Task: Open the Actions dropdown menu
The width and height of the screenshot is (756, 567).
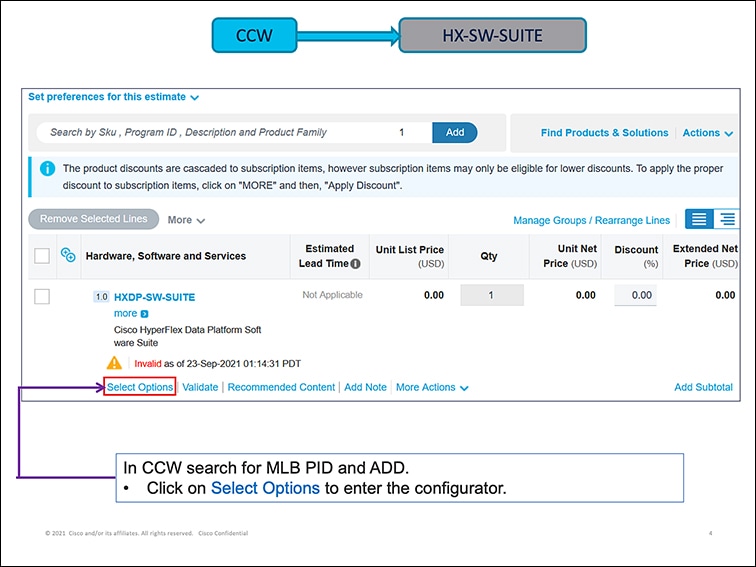Action: pos(707,133)
